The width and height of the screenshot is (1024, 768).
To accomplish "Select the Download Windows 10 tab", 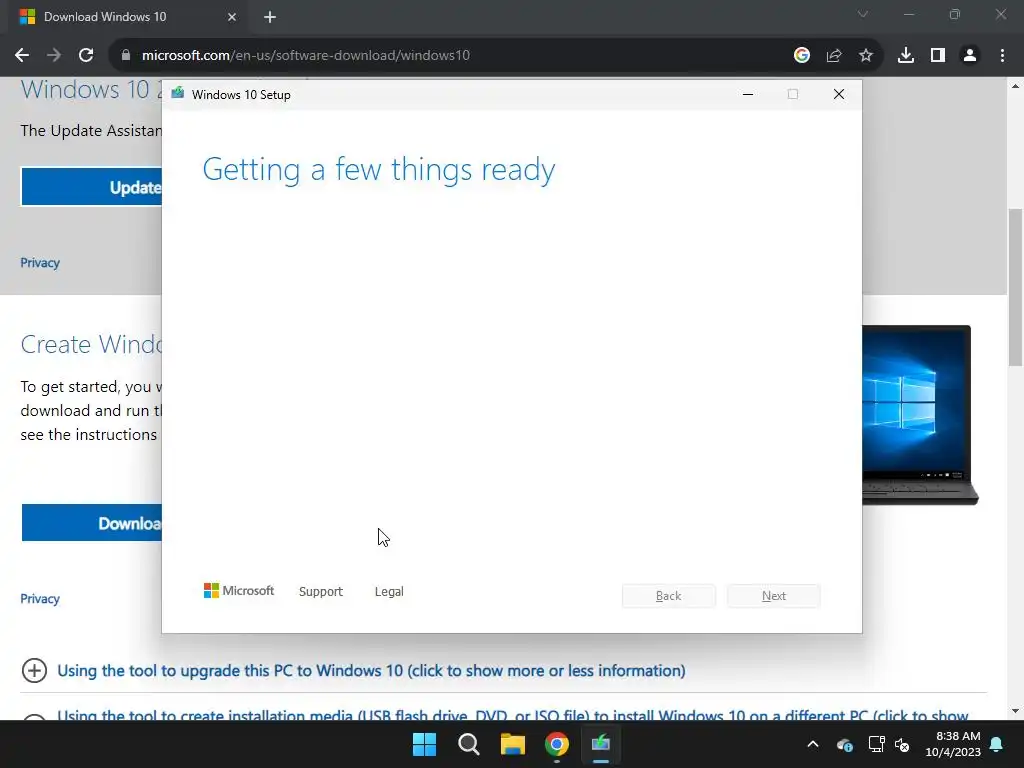I will (129, 17).
